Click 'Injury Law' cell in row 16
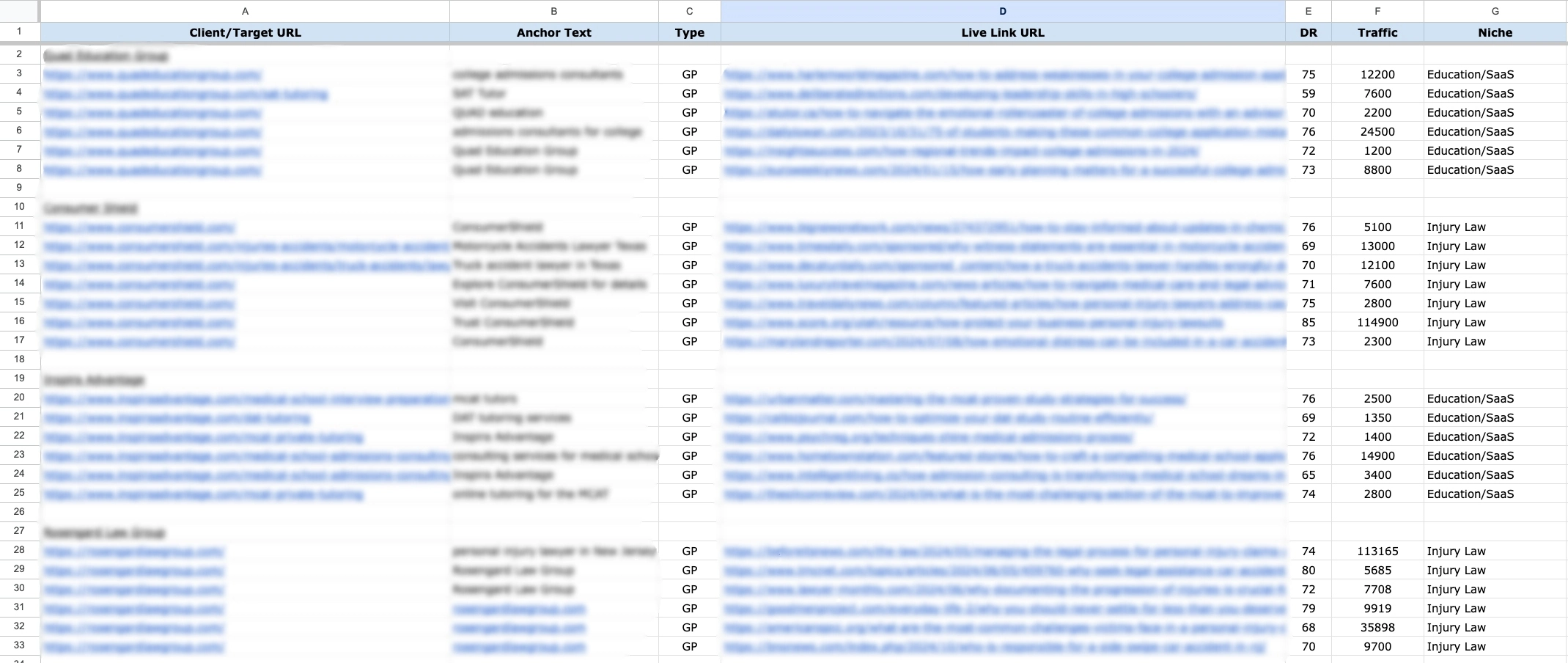Screen dimensions: 1568x663 (1495, 322)
